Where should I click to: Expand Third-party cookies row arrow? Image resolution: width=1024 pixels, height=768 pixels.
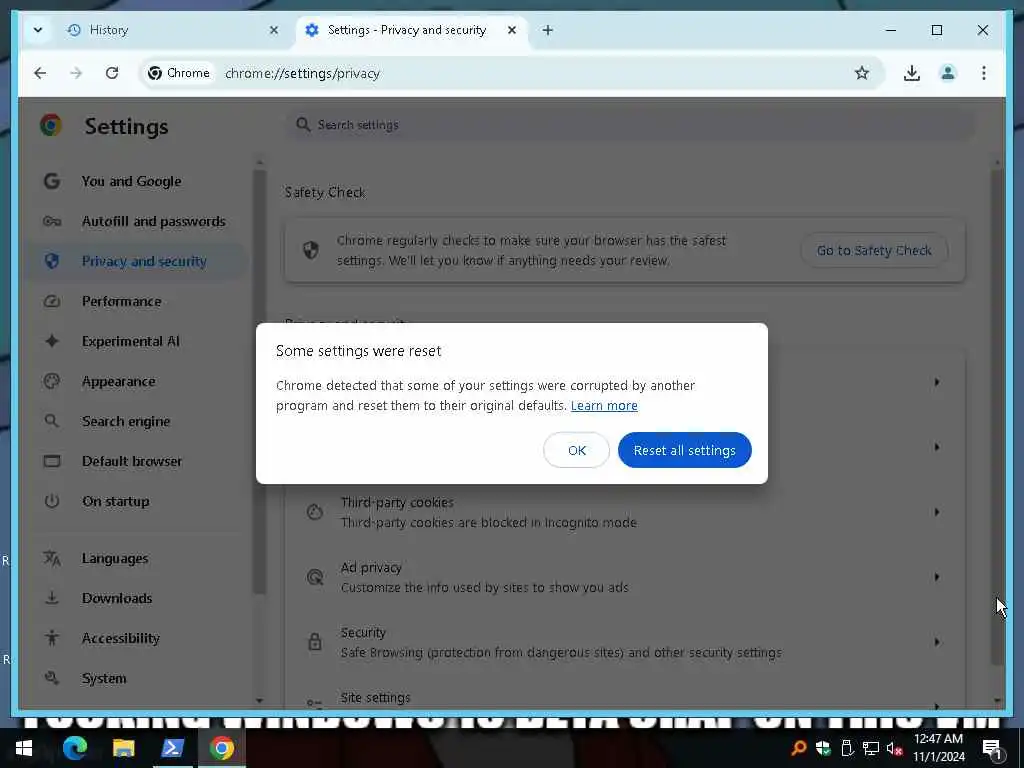(x=936, y=512)
